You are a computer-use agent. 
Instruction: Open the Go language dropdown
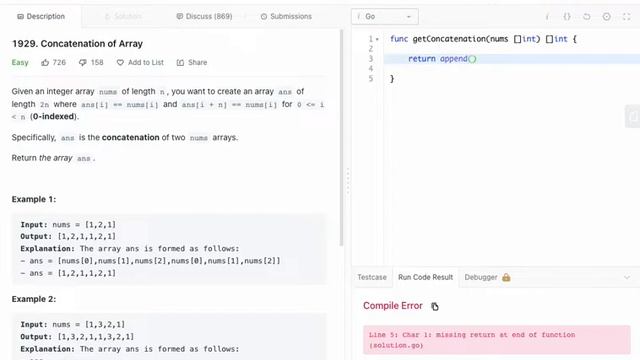[x=384, y=16]
